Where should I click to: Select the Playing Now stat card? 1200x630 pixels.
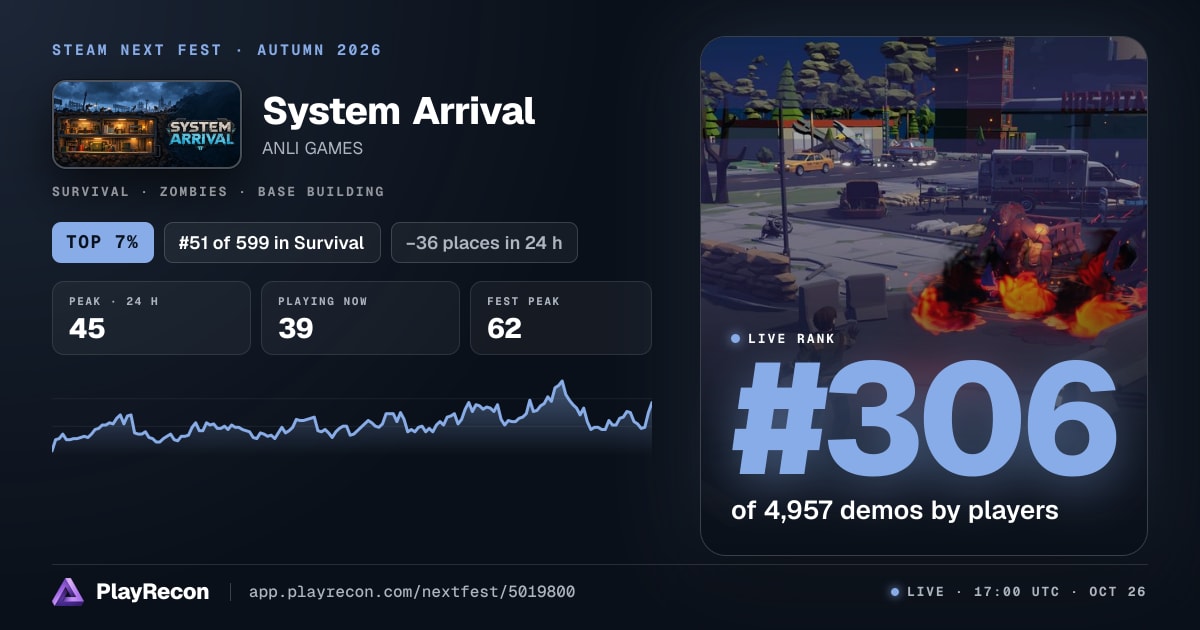point(360,318)
